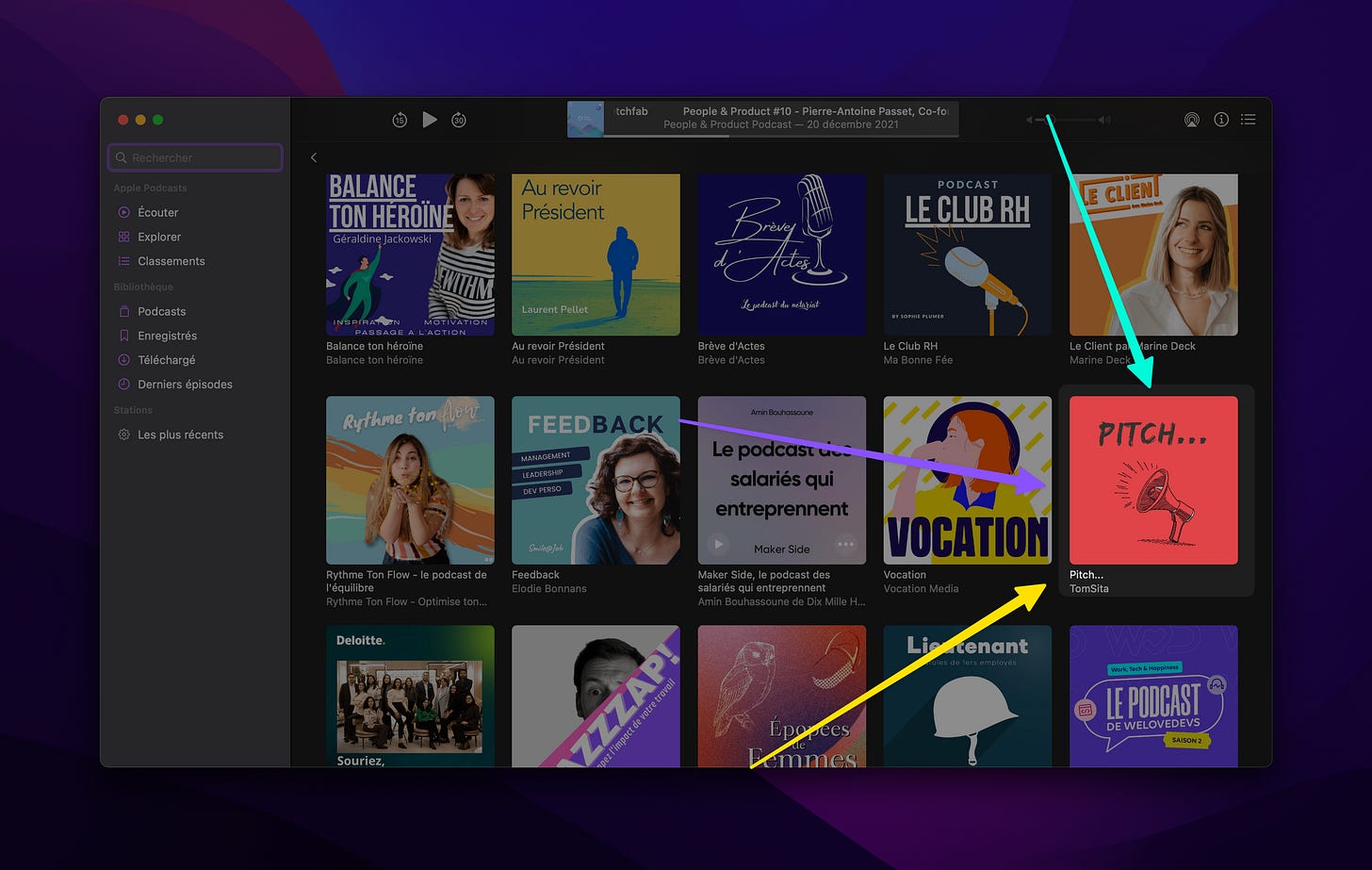Click the Explorer grid icon
Viewport: 1372px width, 870px height.
point(123,237)
